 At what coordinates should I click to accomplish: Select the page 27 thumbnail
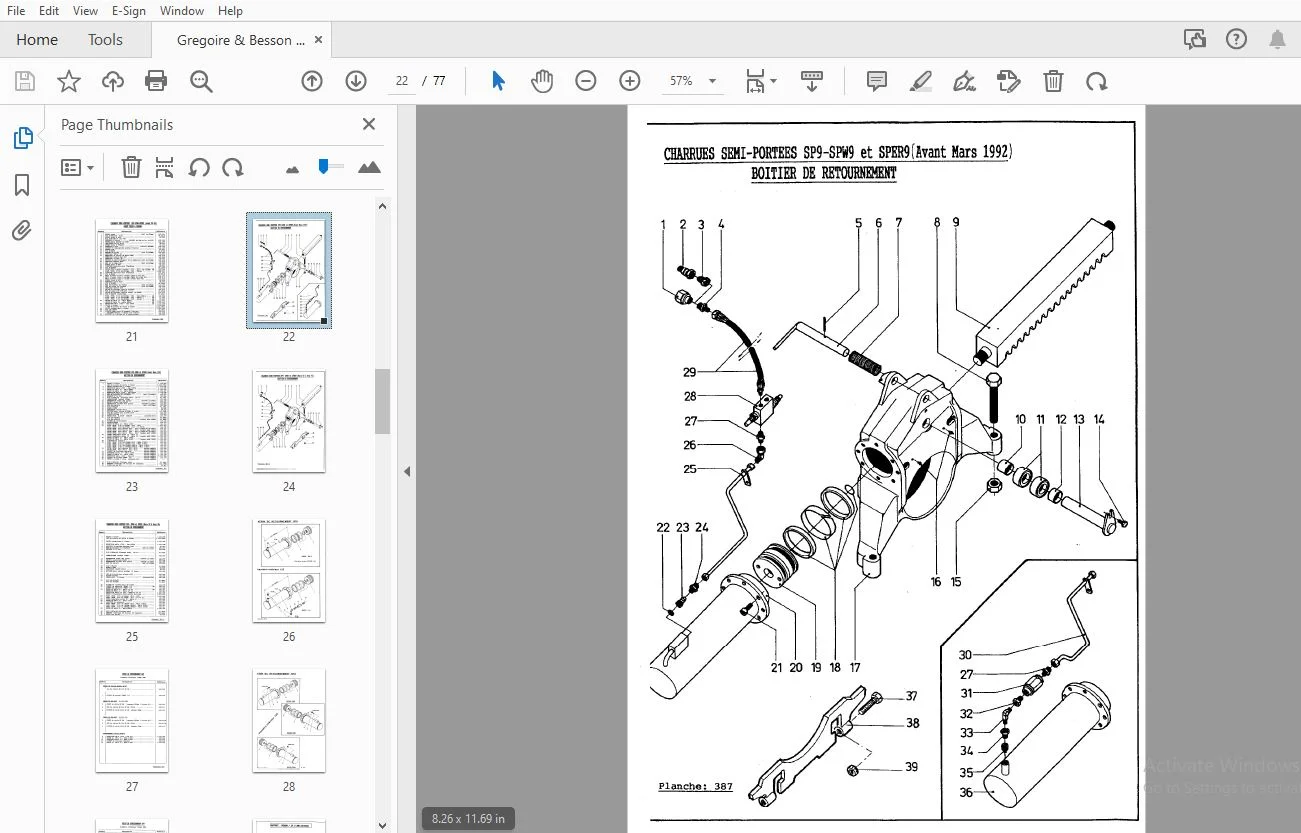point(132,721)
